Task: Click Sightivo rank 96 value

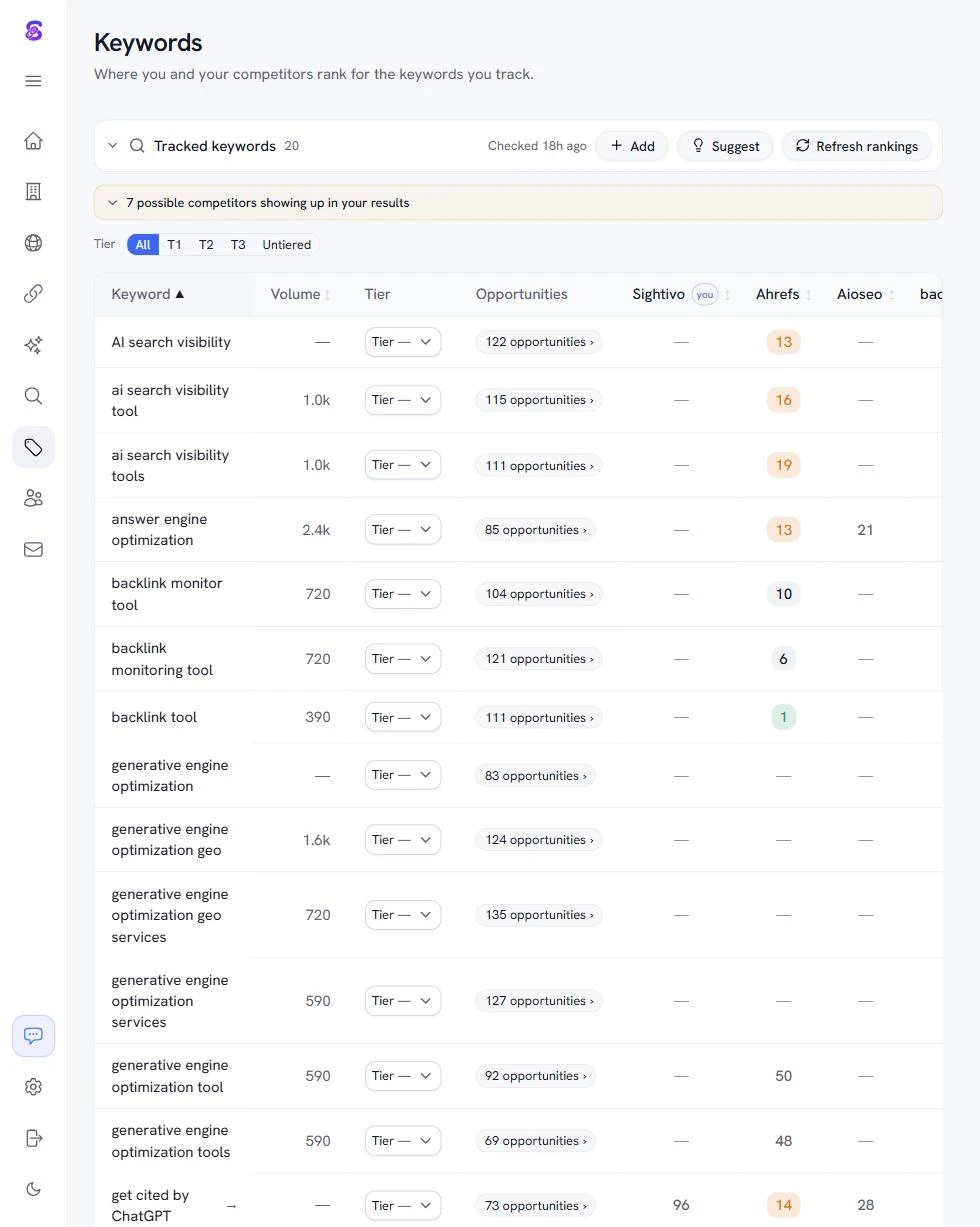Action: coord(681,1206)
